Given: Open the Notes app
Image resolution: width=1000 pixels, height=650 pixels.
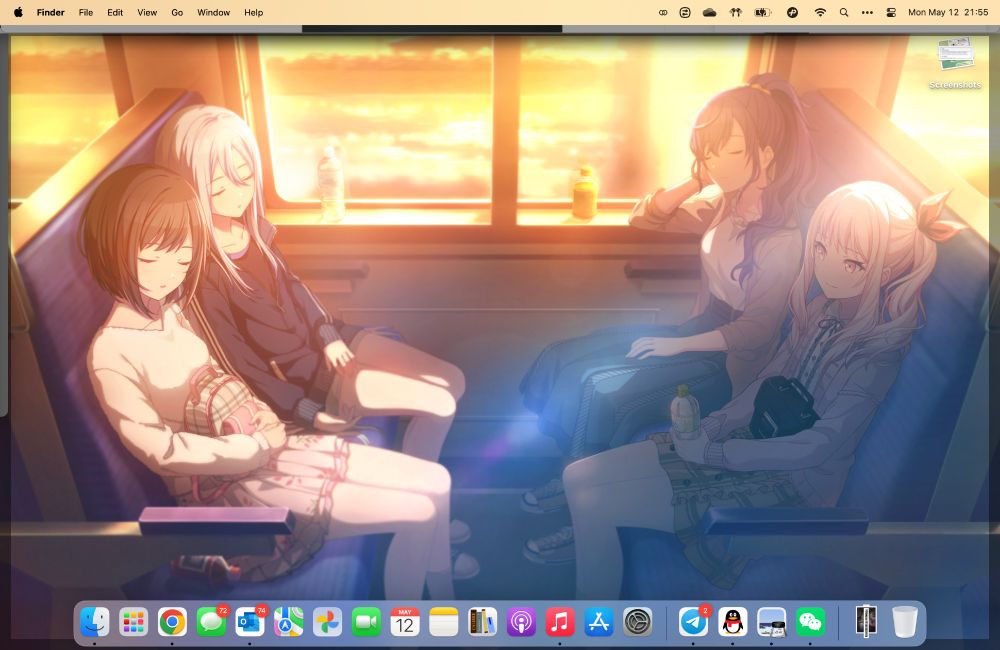Looking at the screenshot, I should (x=444, y=621).
